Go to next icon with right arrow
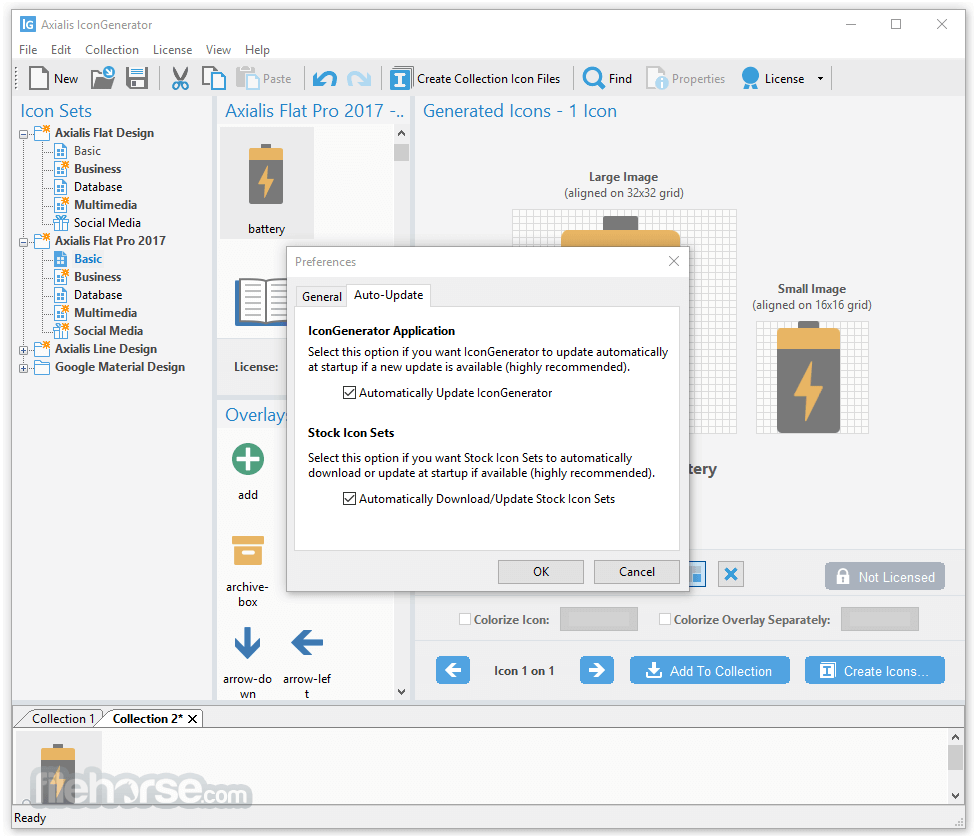Viewport: 976px width, 839px height. tap(597, 670)
